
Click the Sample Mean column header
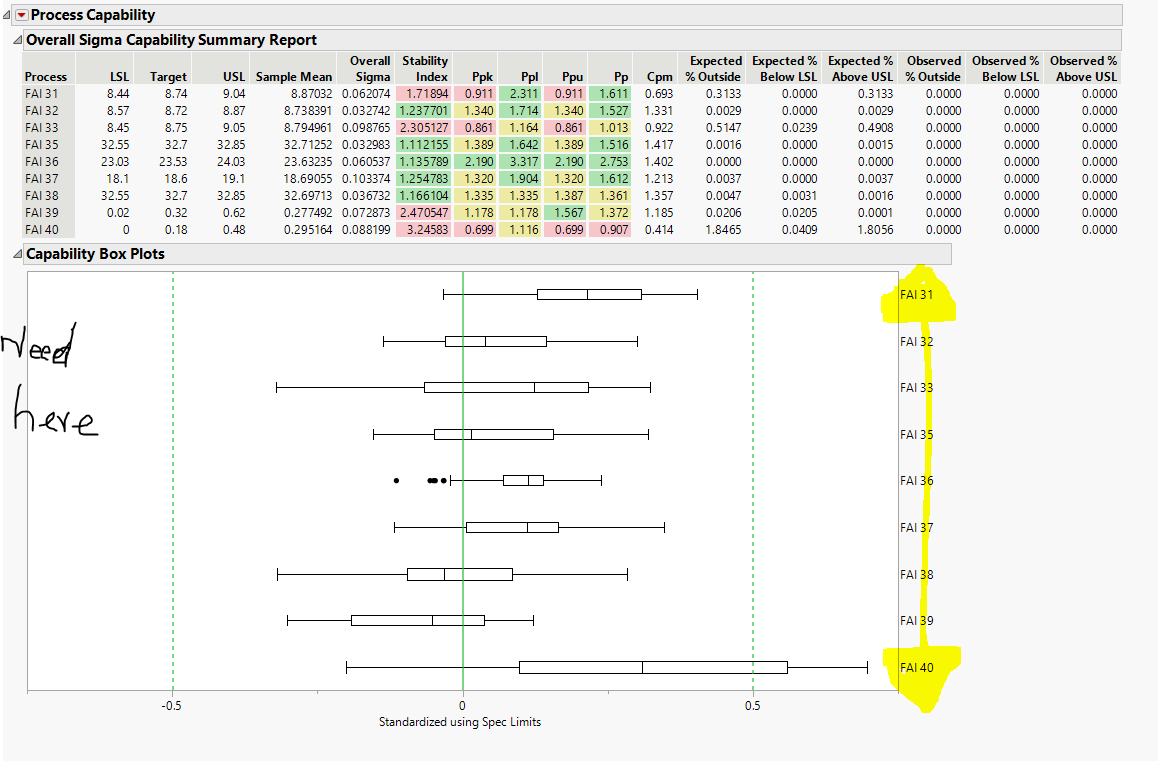[293, 76]
